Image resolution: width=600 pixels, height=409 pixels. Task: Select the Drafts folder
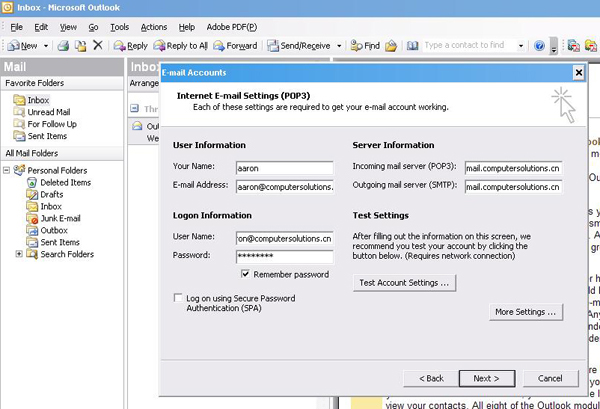click(x=45, y=194)
